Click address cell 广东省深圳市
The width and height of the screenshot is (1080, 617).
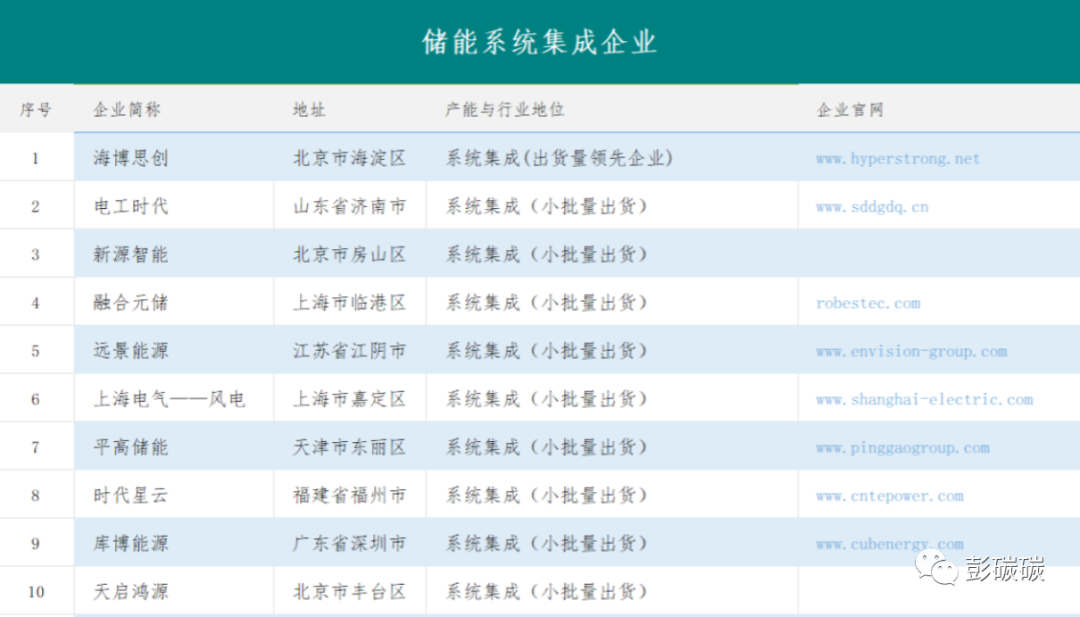[350, 544]
